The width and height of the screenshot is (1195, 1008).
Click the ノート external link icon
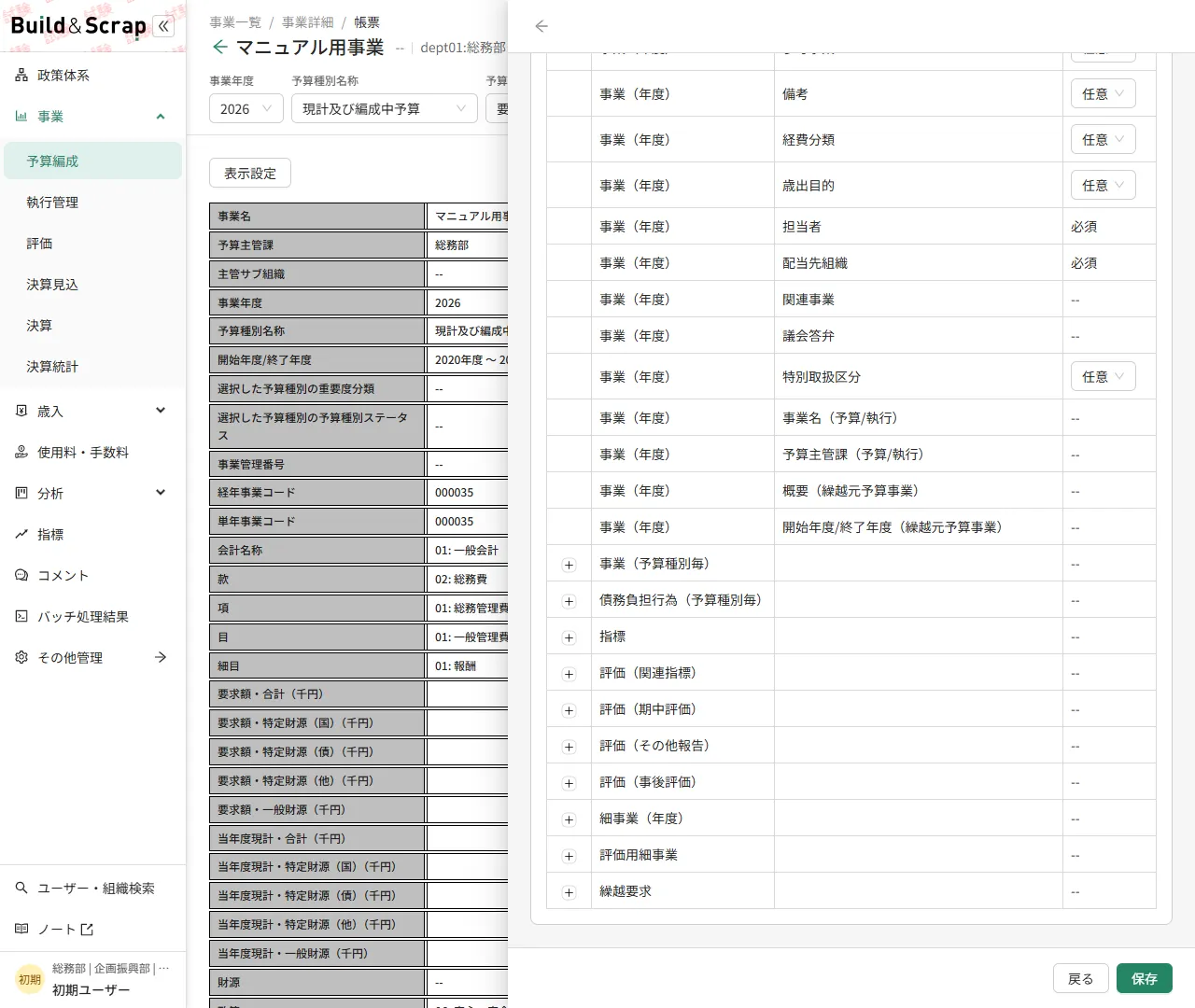pyautogui.click(x=87, y=930)
